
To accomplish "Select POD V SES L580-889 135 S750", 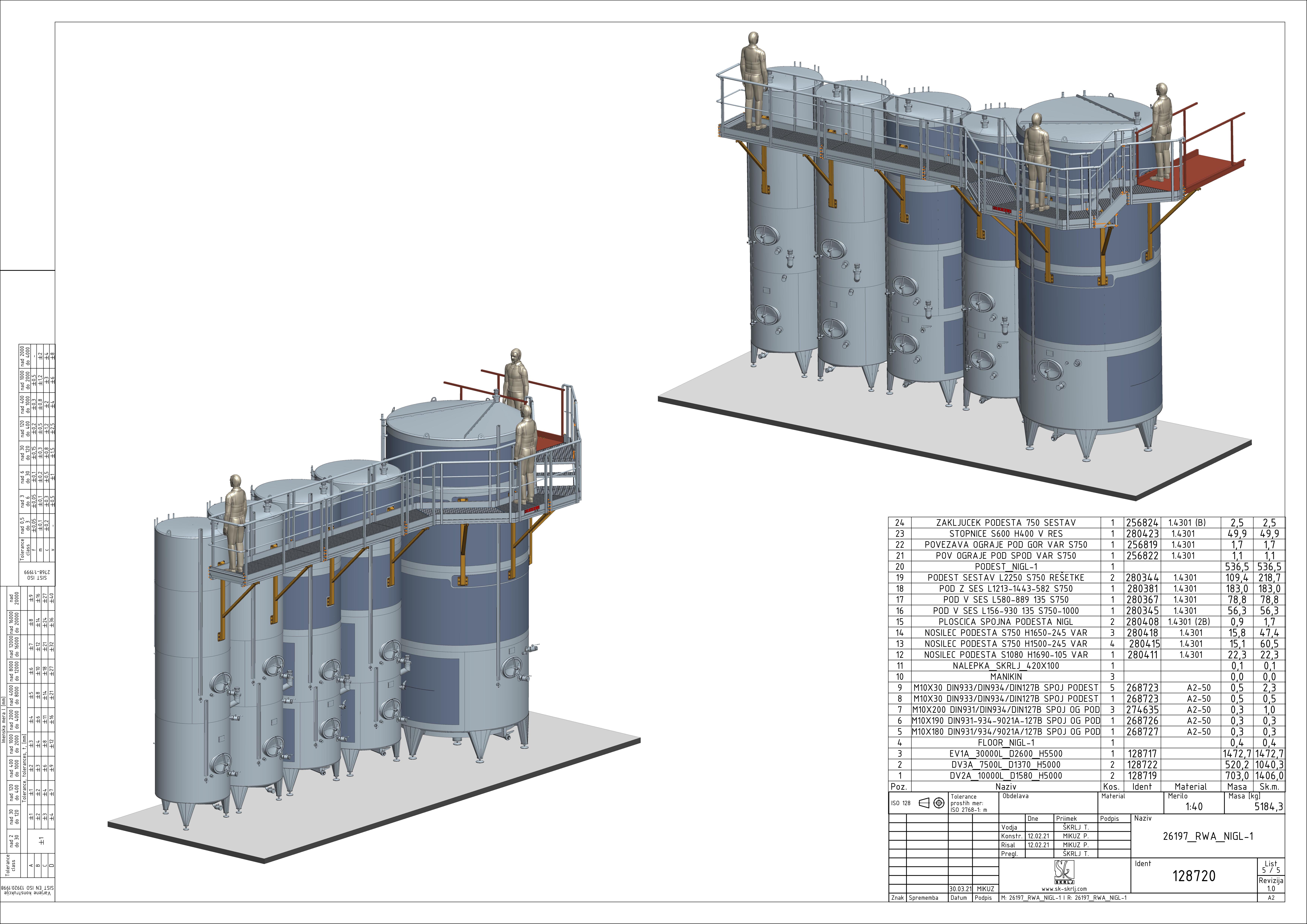I will coord(1006,600).
